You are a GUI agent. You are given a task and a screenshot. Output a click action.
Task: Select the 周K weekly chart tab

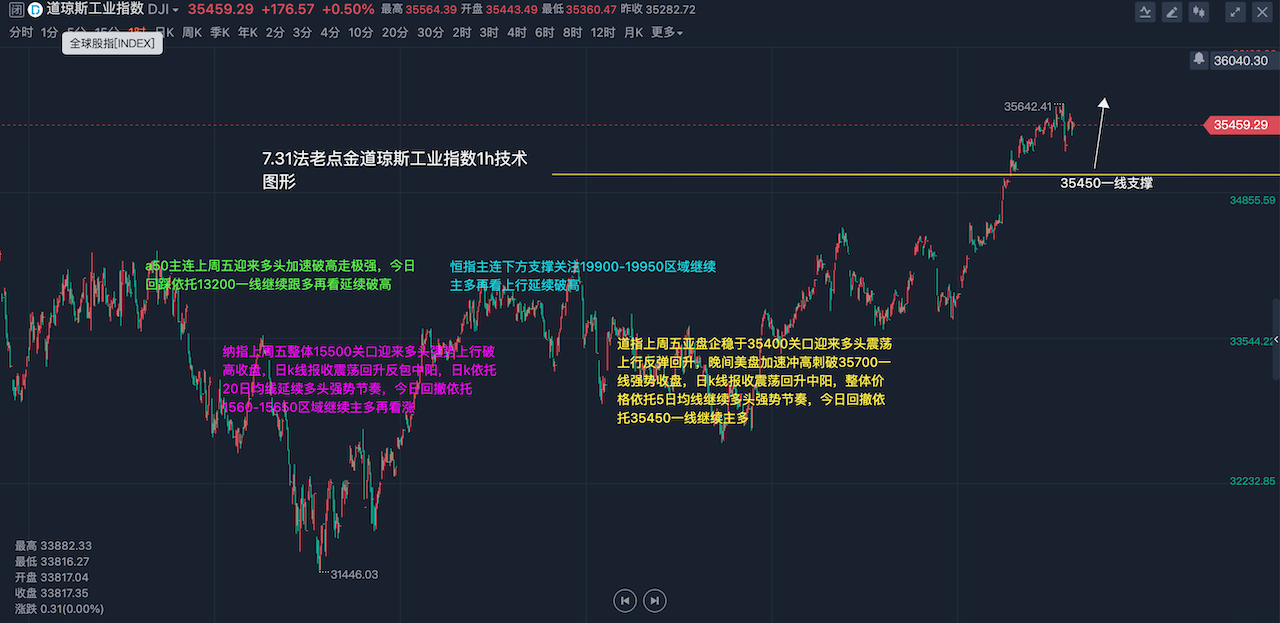[192, 32]
